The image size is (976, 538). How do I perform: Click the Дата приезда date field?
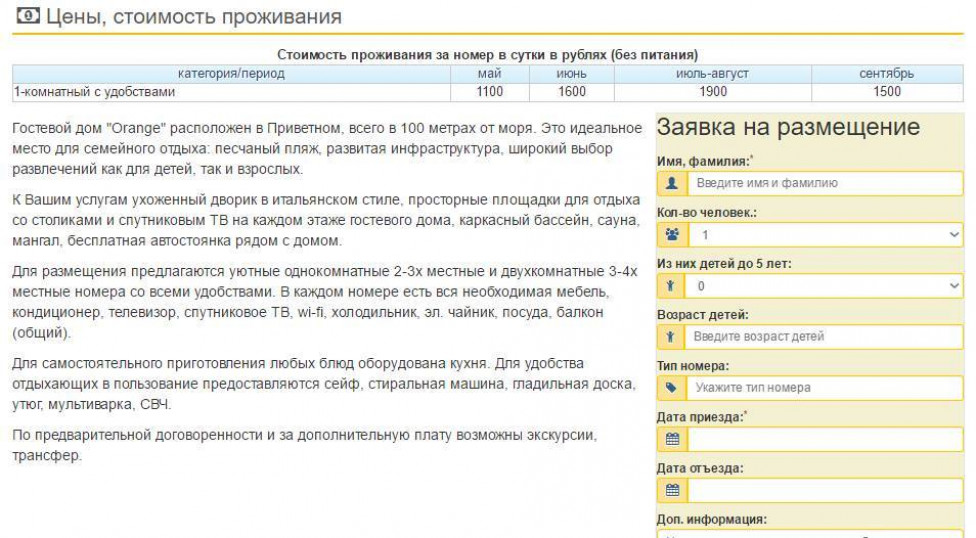pos(824,439)
